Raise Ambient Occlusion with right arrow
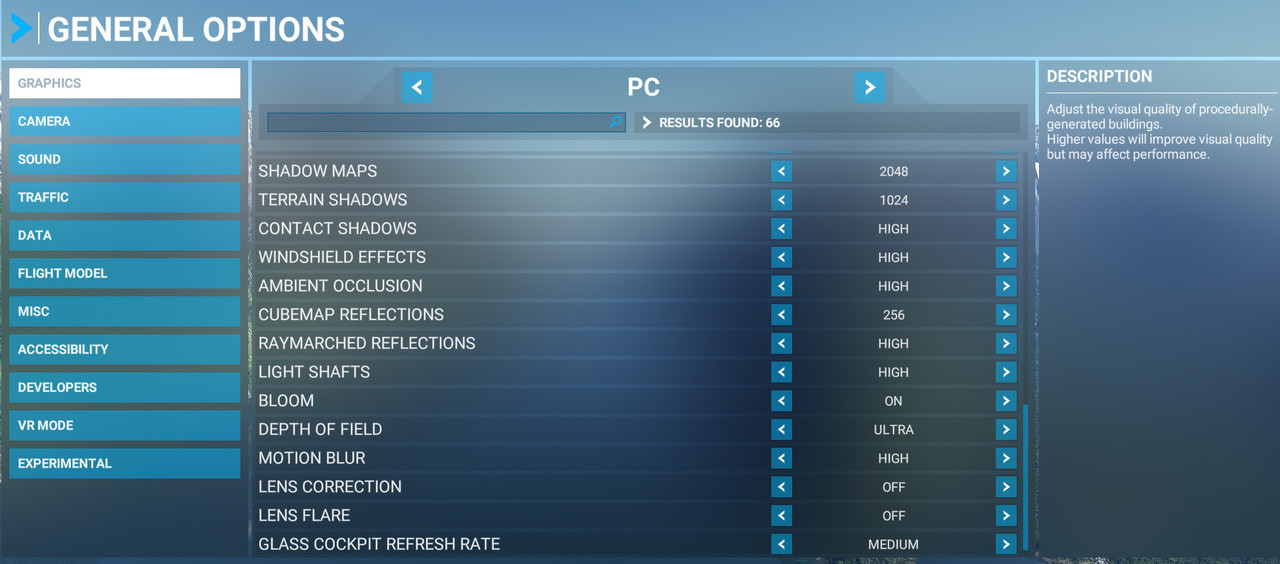This screenshot has height=564, width=1280. pos(1006,286)
